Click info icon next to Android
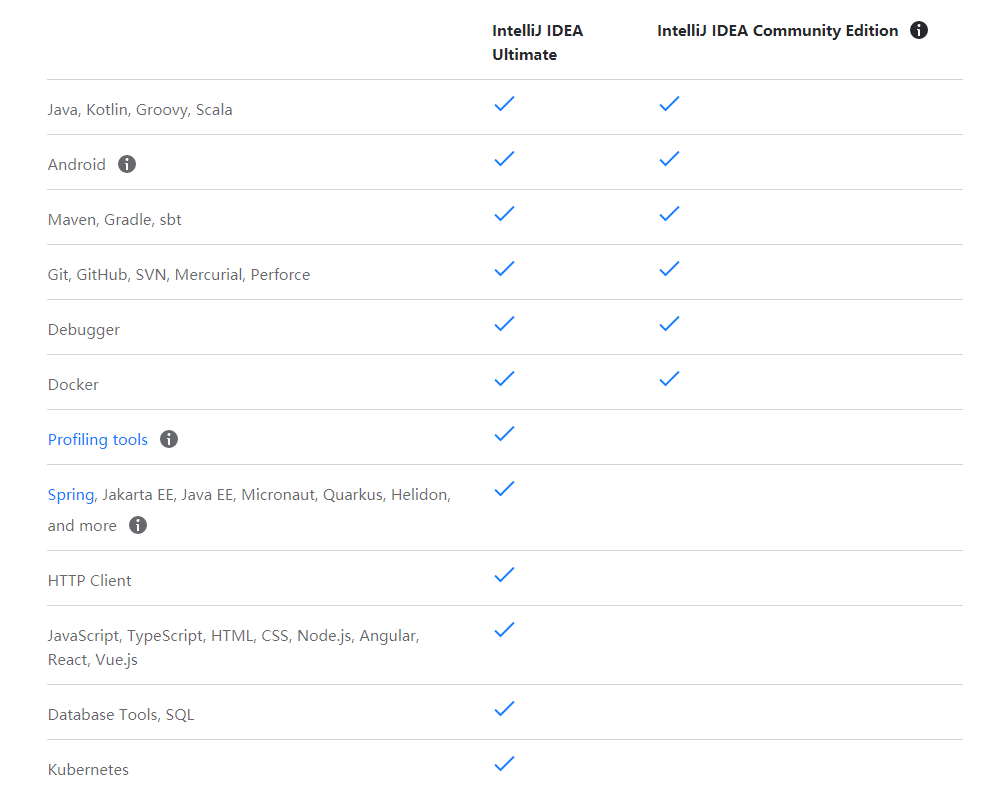Image resolution: width=999 pixels, height=796 pixels. click(127, 164)
